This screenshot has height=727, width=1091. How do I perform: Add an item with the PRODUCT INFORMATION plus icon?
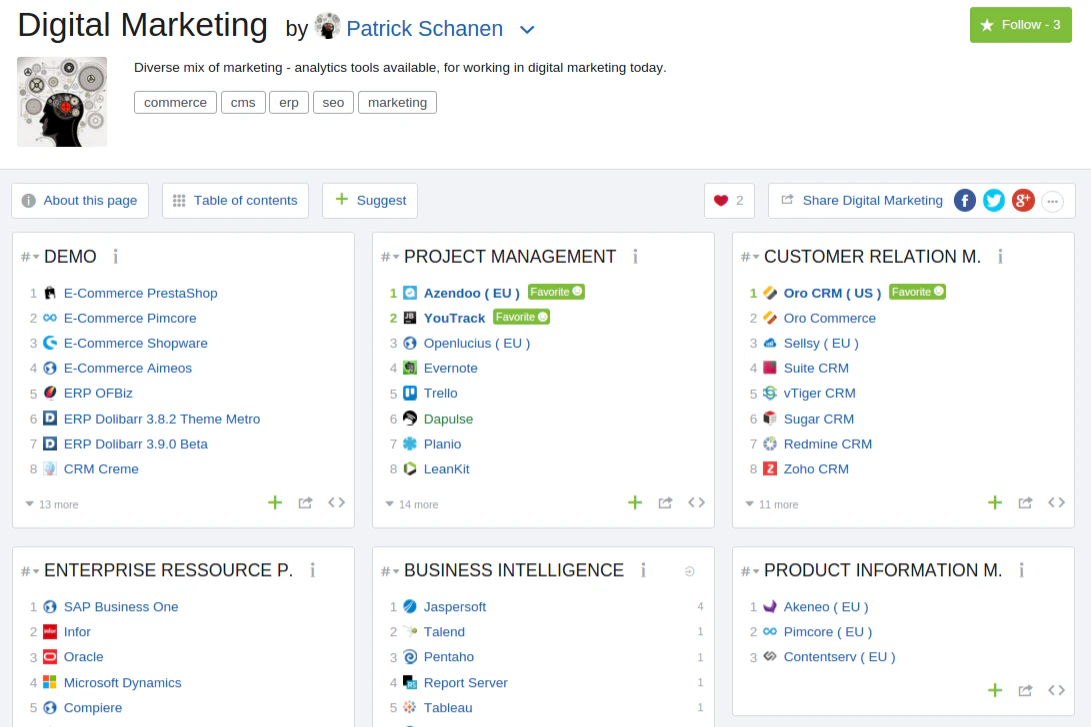point(995,690)
